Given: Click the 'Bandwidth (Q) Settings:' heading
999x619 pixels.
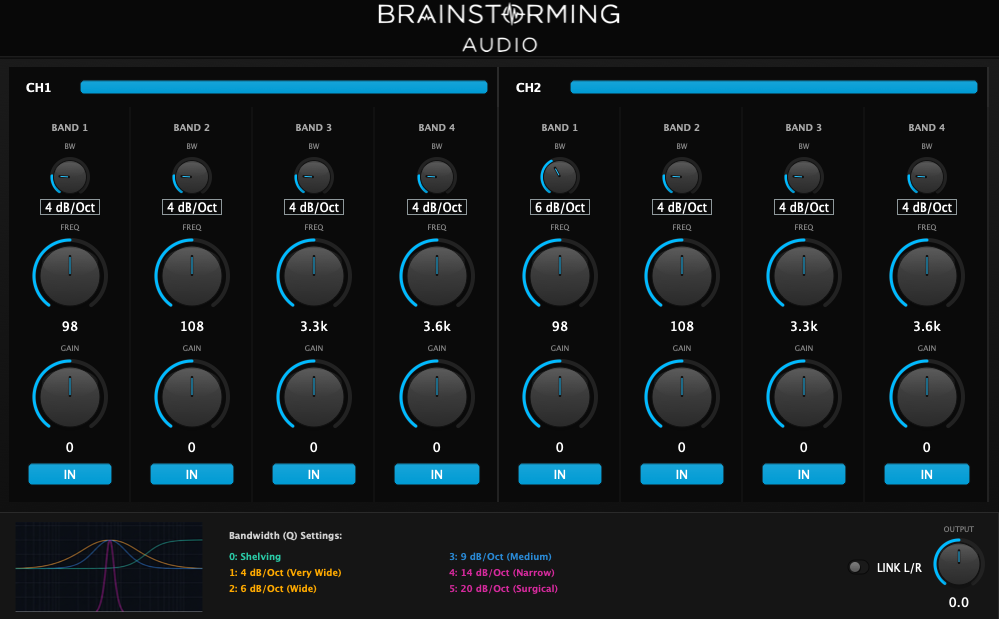Looking at the screenshot, I should [x=285, y=536].
